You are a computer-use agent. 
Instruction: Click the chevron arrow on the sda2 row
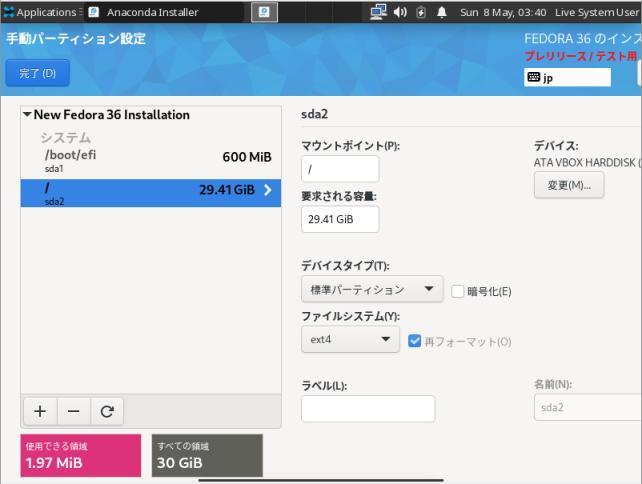pos(268,190)
